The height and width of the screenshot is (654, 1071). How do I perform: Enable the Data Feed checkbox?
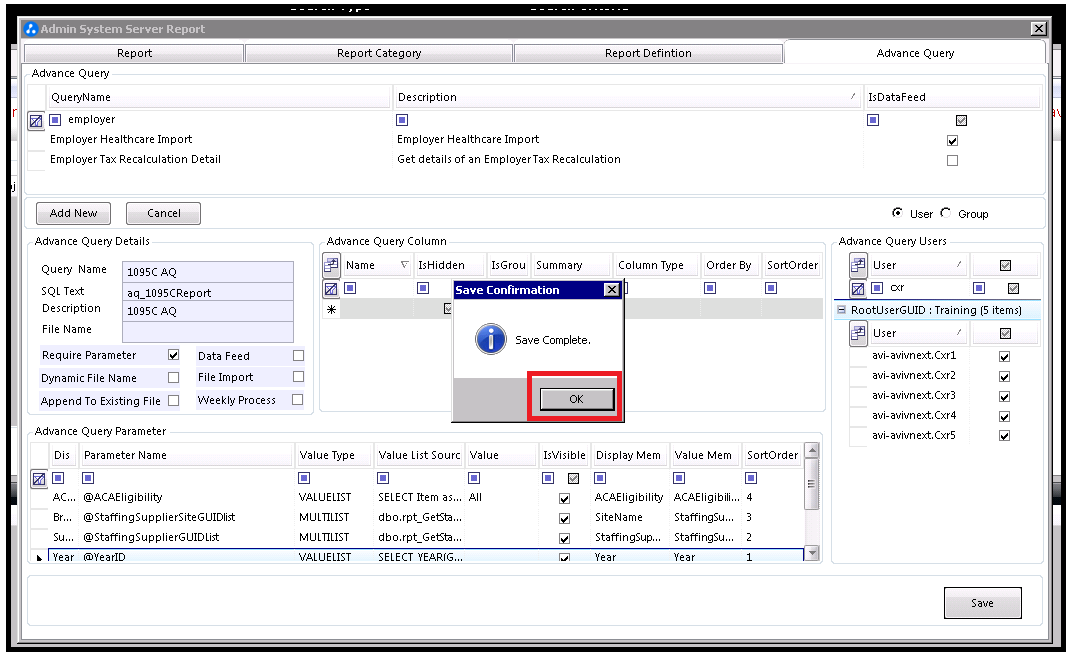298,355
